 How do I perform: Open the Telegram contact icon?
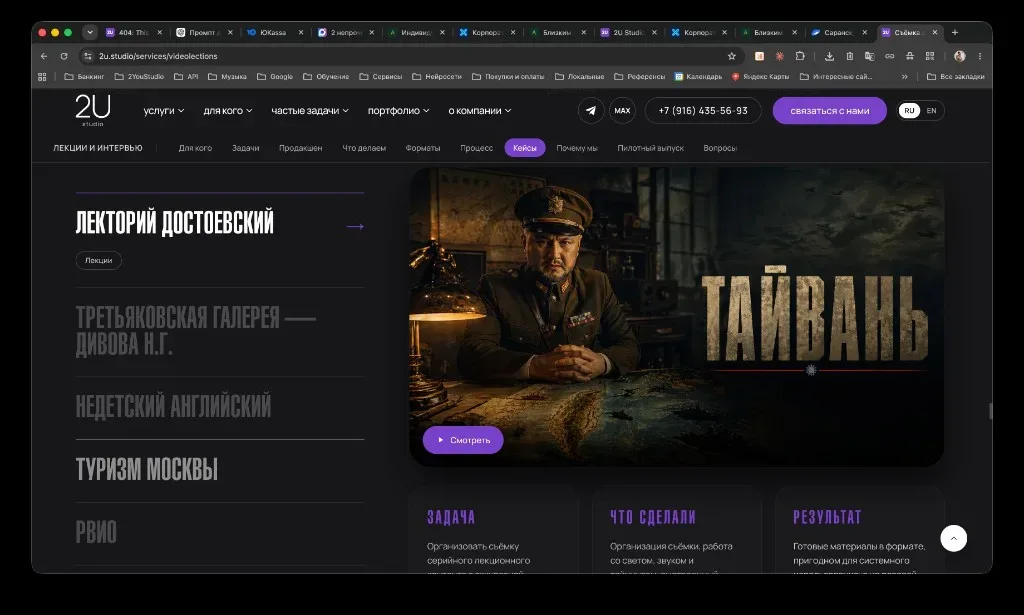point(590,110)
